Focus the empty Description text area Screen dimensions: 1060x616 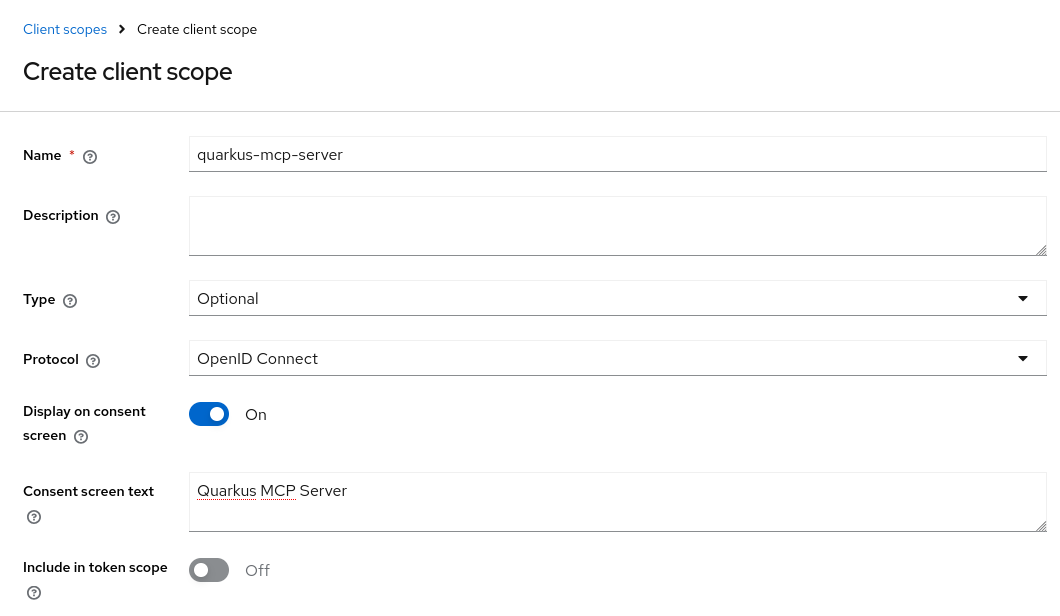617,225
